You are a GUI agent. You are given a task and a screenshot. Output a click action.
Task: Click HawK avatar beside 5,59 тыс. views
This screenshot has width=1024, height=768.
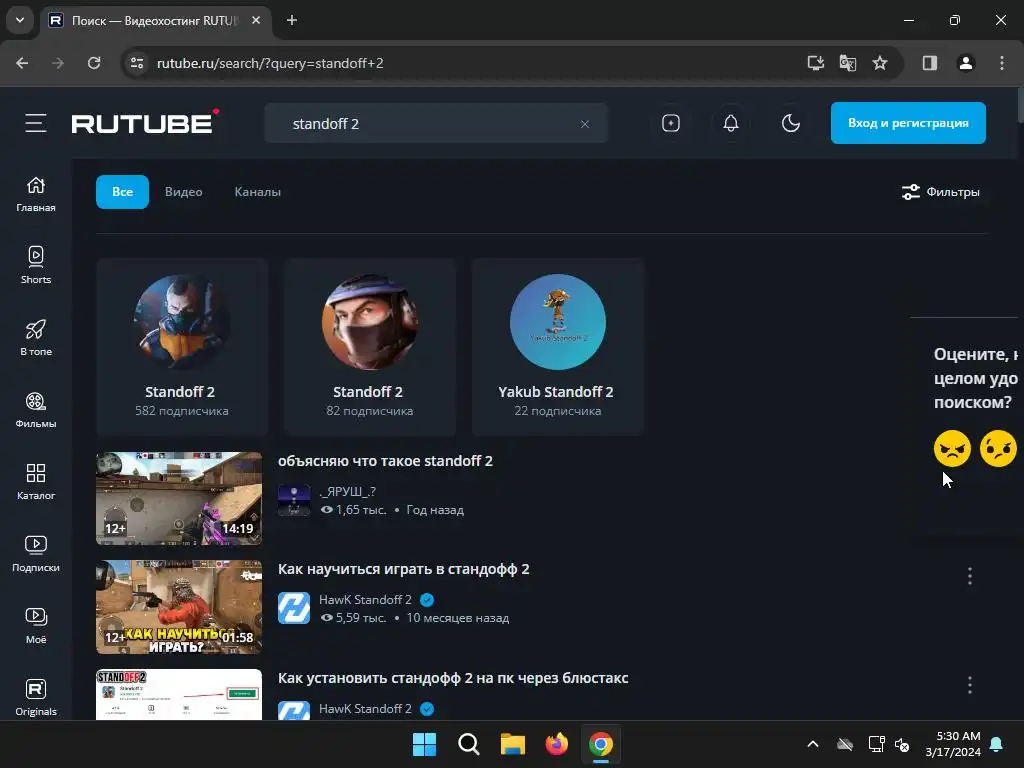click(x=294, y=608)
